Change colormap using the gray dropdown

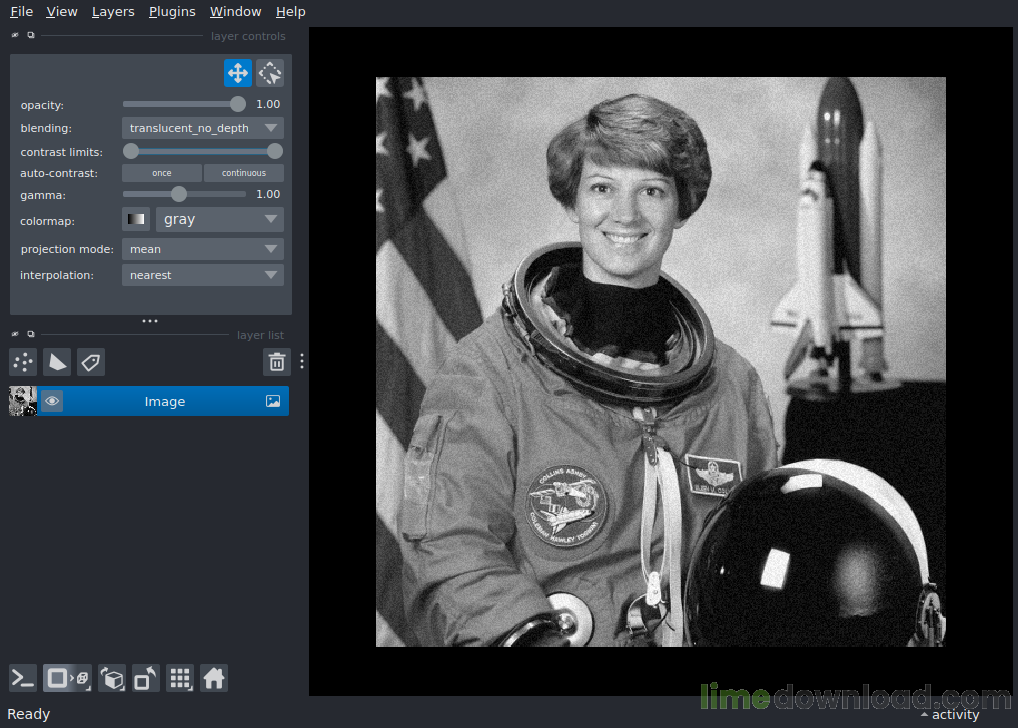point(219,218)
